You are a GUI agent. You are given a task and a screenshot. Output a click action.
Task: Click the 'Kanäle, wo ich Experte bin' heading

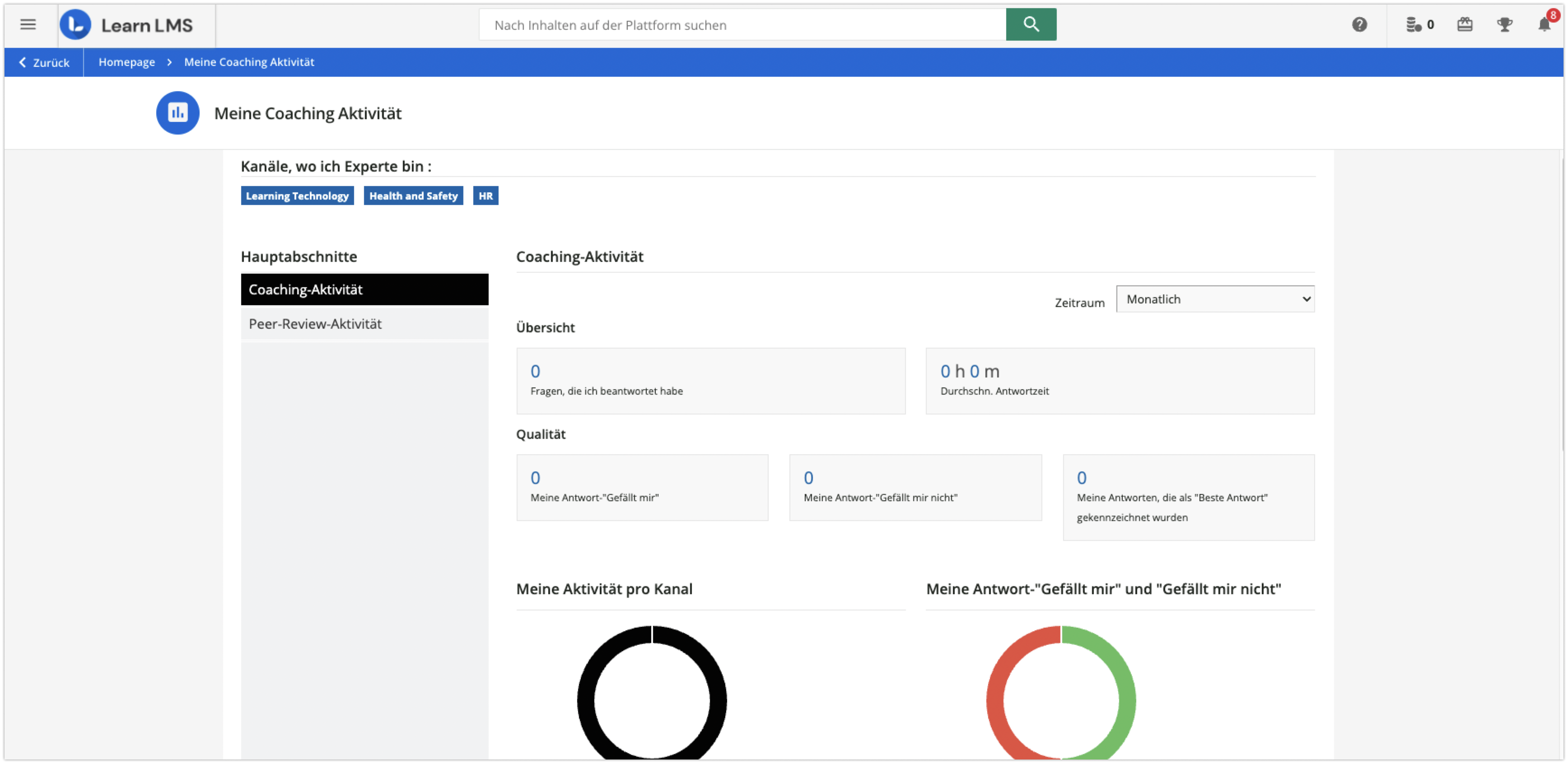(336, 166)
